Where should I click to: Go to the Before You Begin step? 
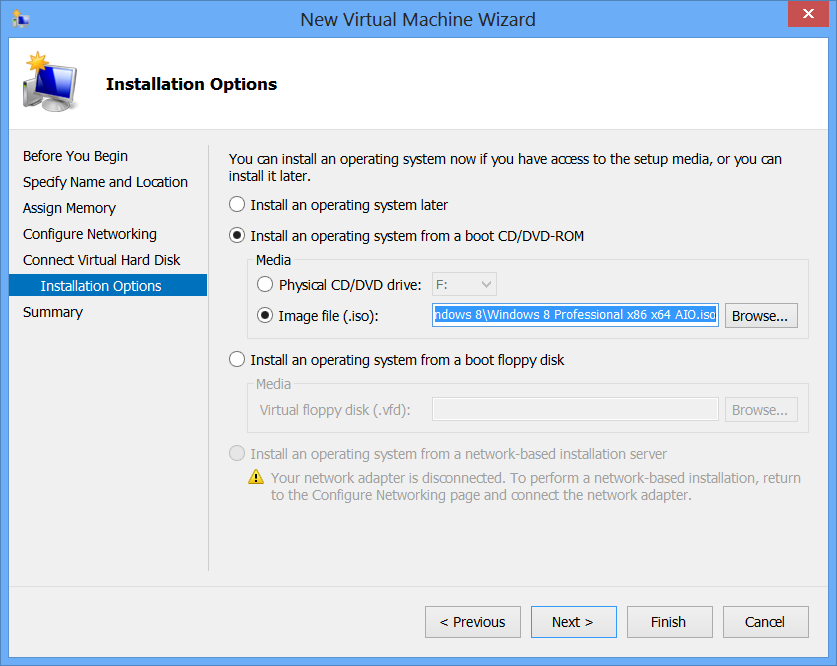[x=75, y=156]
